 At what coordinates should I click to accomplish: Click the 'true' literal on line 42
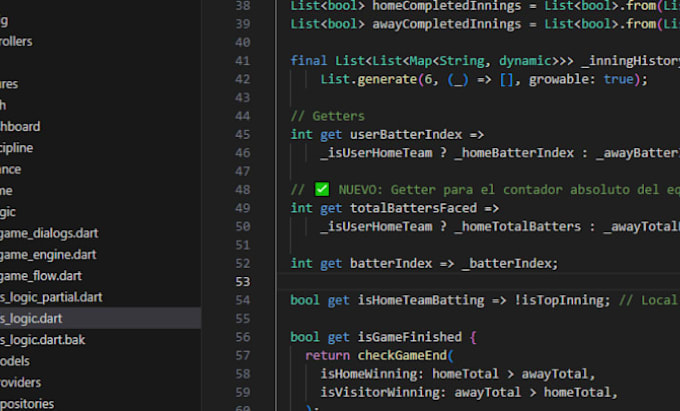click(x=618, y=79)
